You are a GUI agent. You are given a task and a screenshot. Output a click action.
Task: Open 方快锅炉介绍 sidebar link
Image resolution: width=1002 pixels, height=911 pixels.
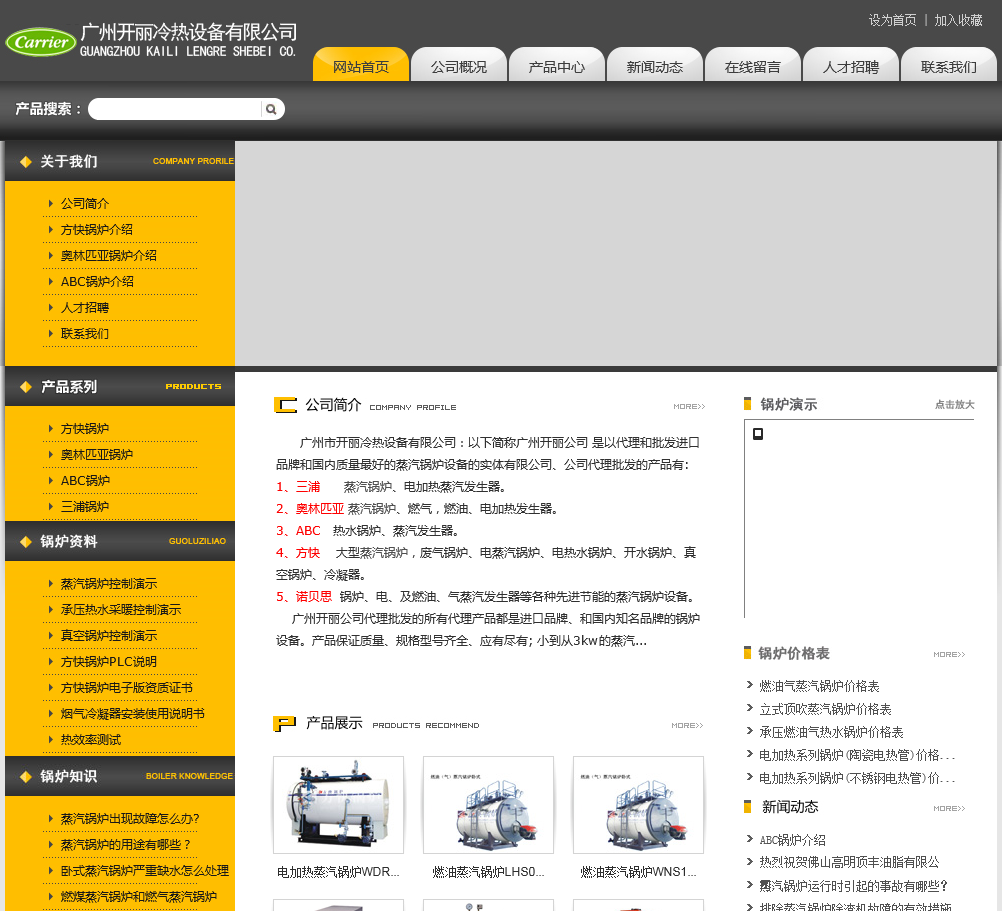[96, 230]
